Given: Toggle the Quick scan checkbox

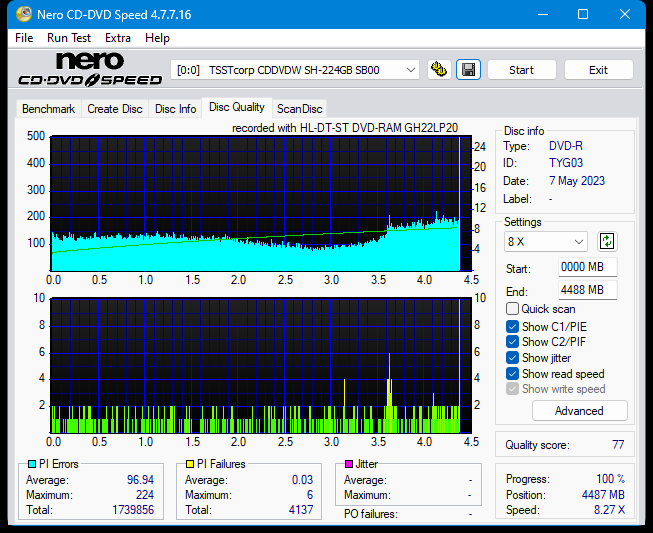Looking at the screenshot, I should (x=513, y=309).
